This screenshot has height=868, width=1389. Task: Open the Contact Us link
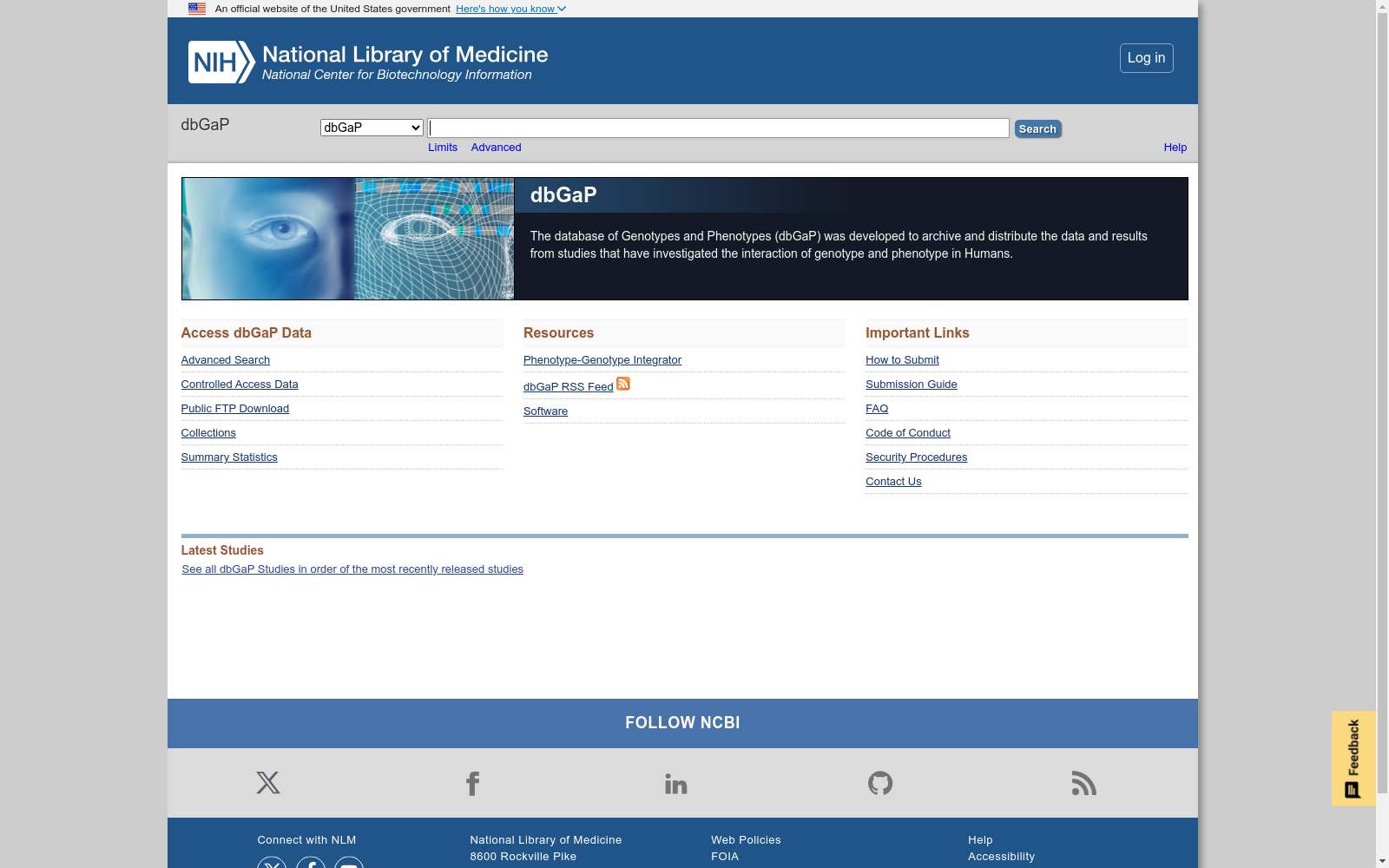(893, 482)
